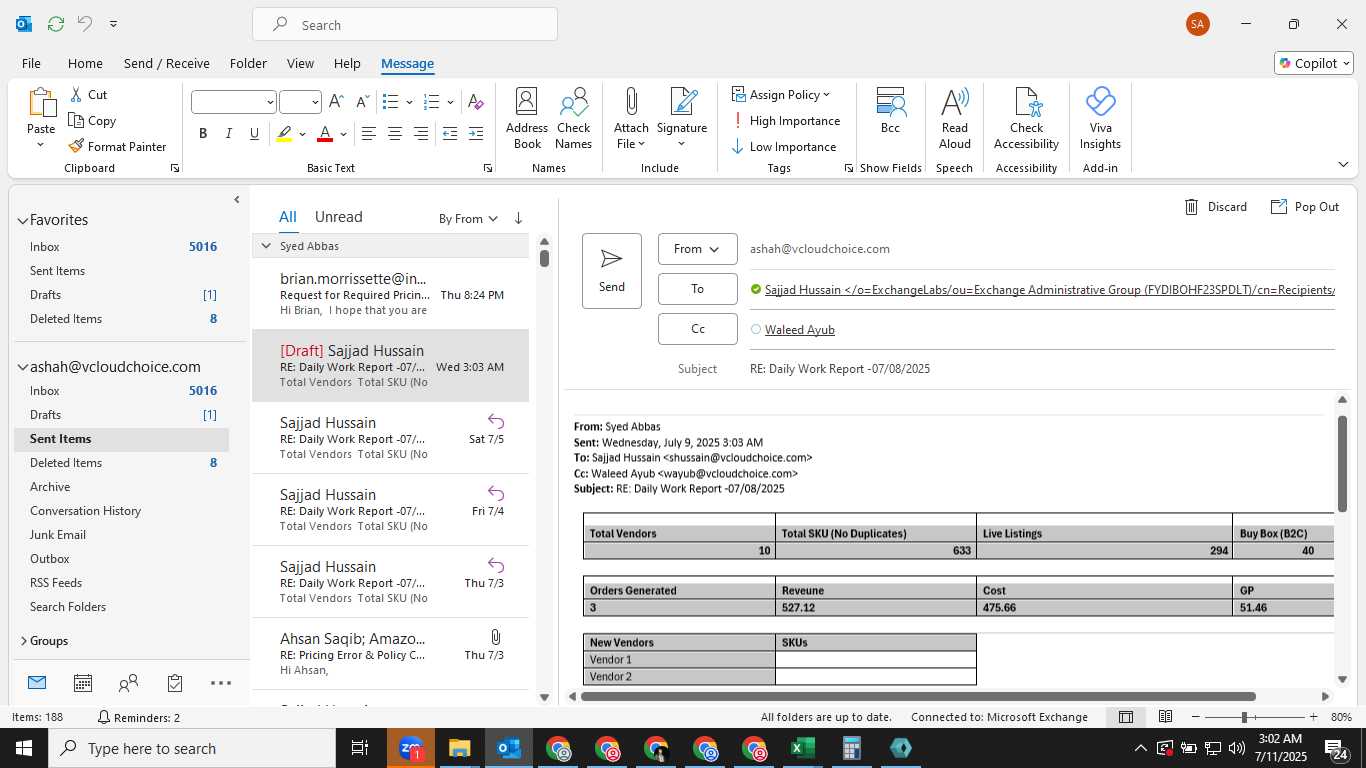Open the File menu
The height and width of the screenshot is (768, 1366).
(31, 63)
